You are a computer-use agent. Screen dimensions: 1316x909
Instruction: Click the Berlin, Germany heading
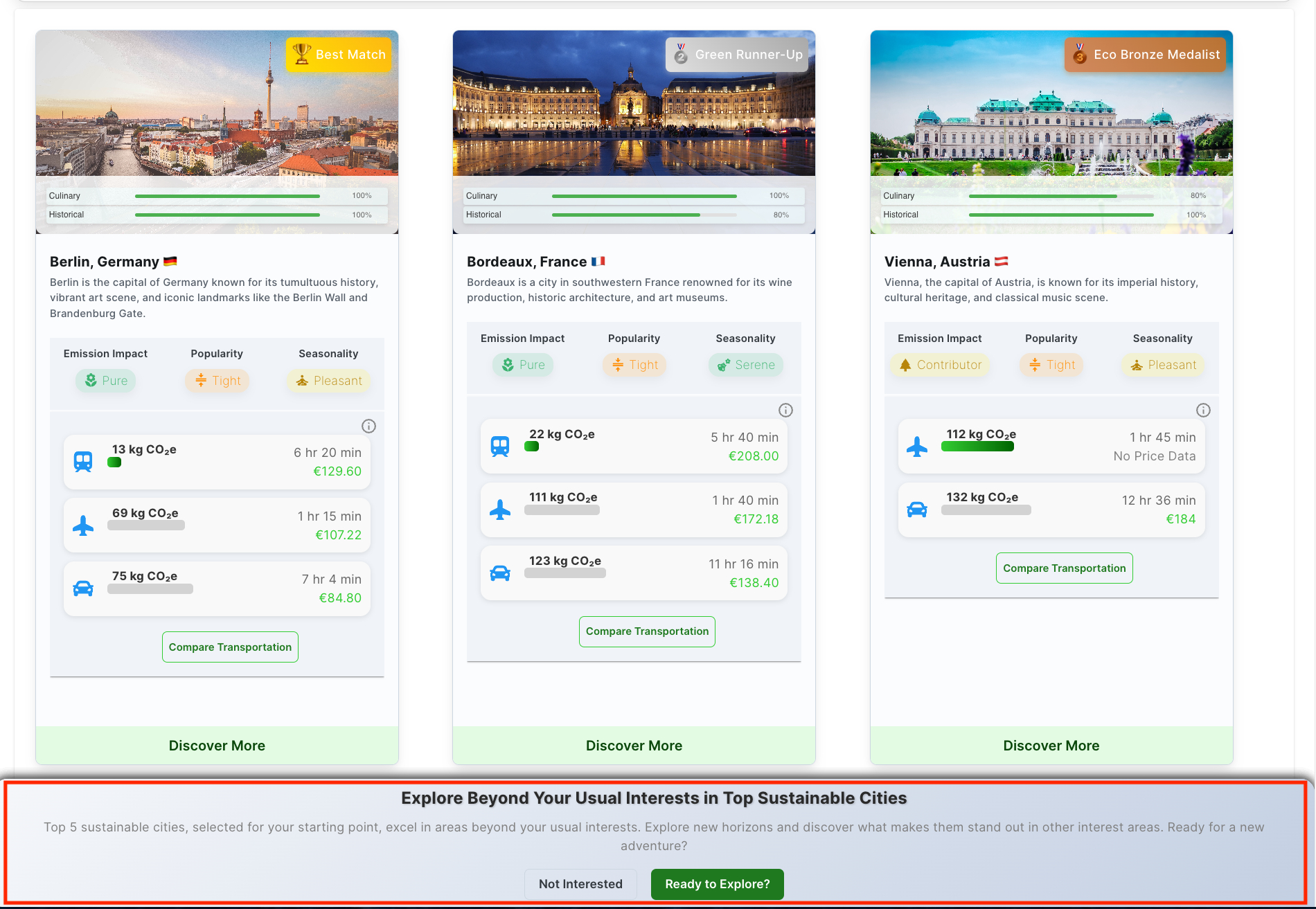tap(105, 262)
